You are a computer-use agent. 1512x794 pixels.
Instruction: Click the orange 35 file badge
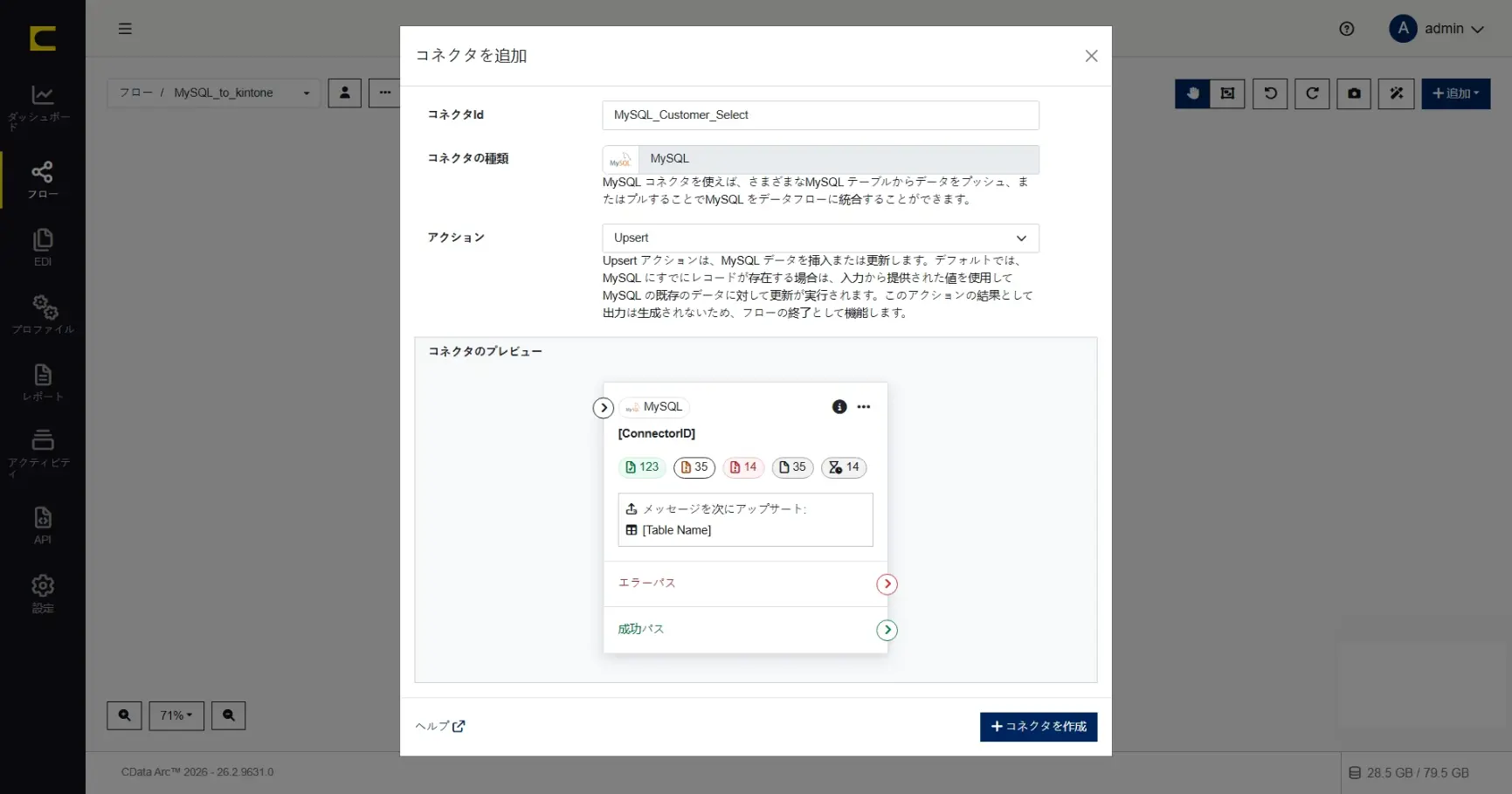point(694,467)
